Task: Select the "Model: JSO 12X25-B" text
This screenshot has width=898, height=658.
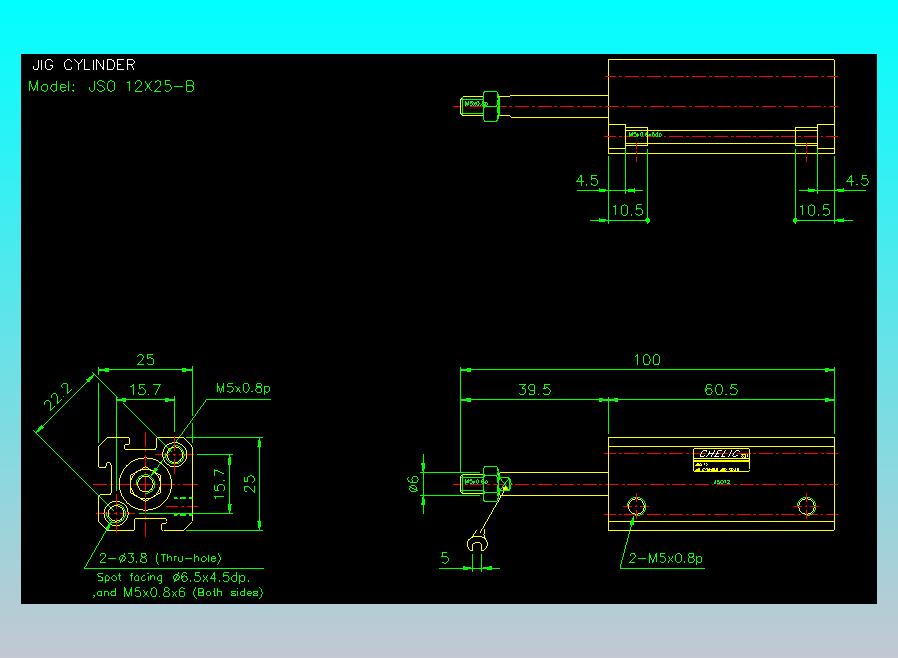Action: coord(111,86)
